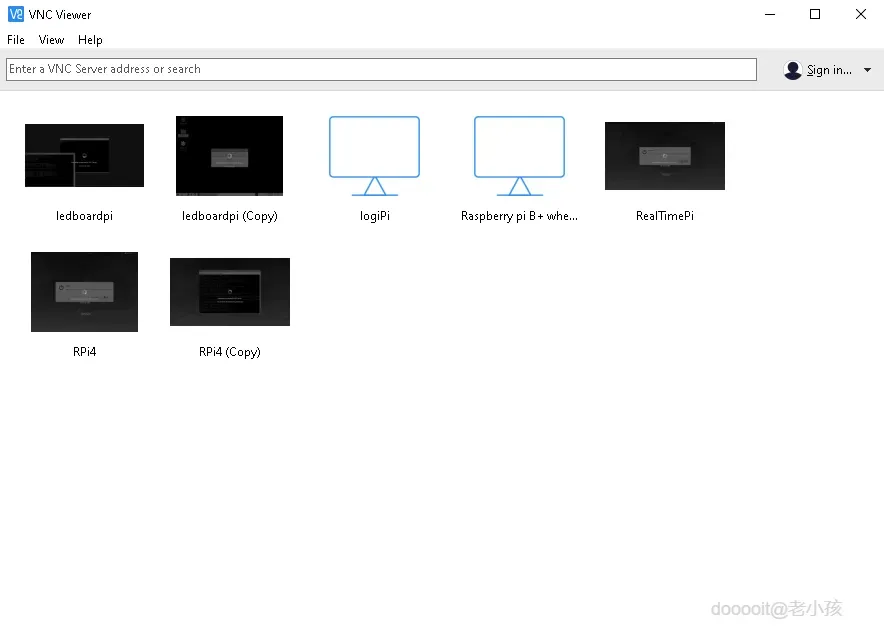Image resolution: width=884 pixels, height=628 pixels.
Task: Click the 'RPi4 (Copy)' label text
Action: (230, 352)
